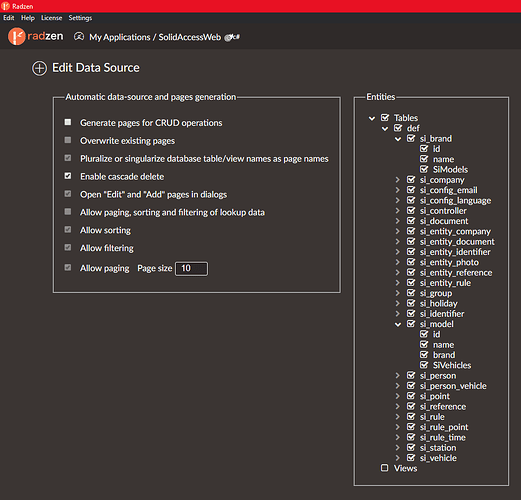Select the si_person_vehicle table label
This screenshot has height=500, width=521.
(453, 386)
